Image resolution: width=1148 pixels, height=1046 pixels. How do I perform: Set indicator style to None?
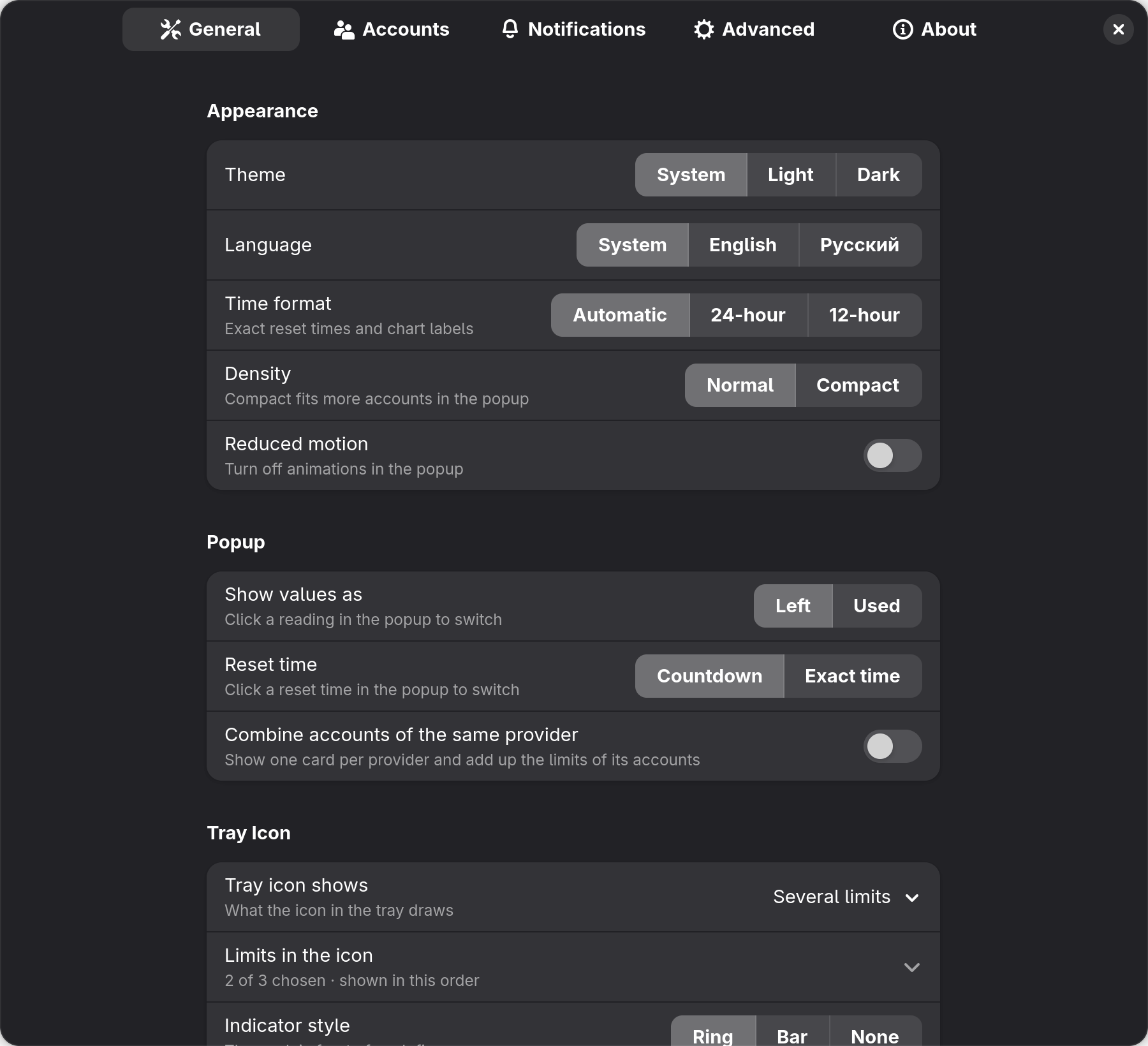coord(875,1031)
